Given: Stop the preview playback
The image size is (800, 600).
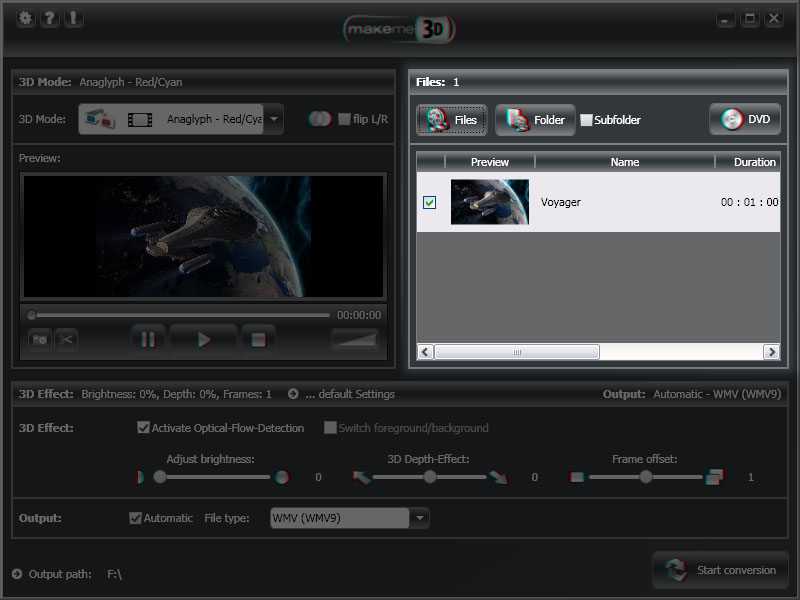Looking at the screenshot, I should tap(259, 340).
